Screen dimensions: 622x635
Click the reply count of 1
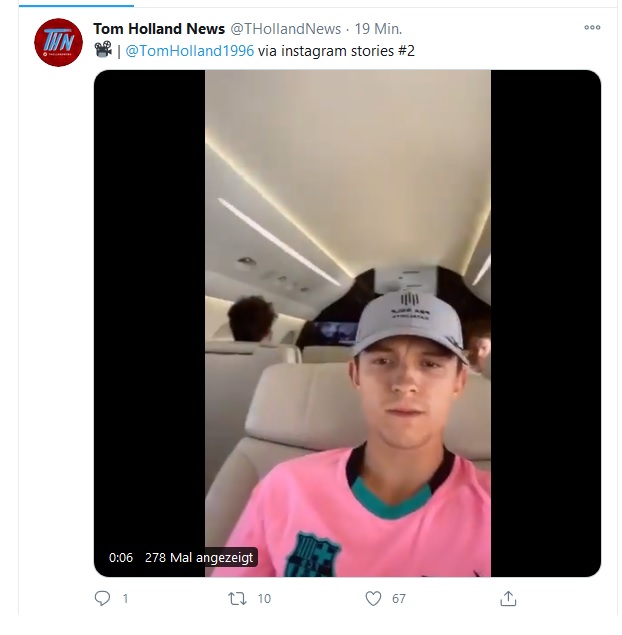coord(125,598)
